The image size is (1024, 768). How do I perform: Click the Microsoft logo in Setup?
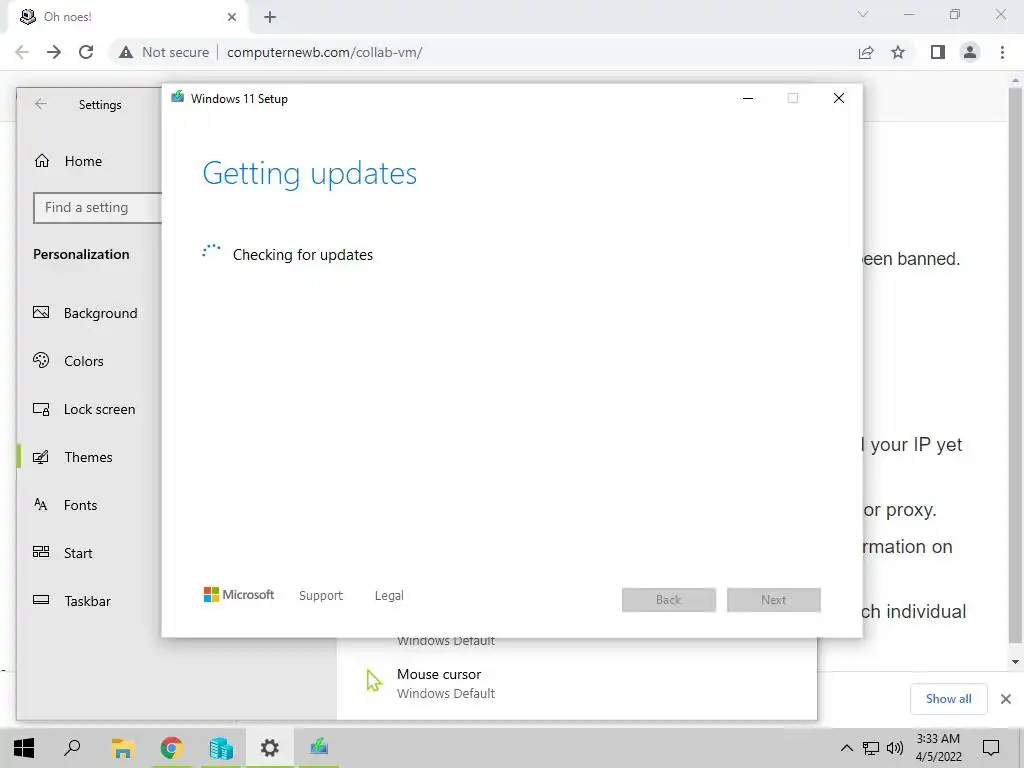point(239,594)
